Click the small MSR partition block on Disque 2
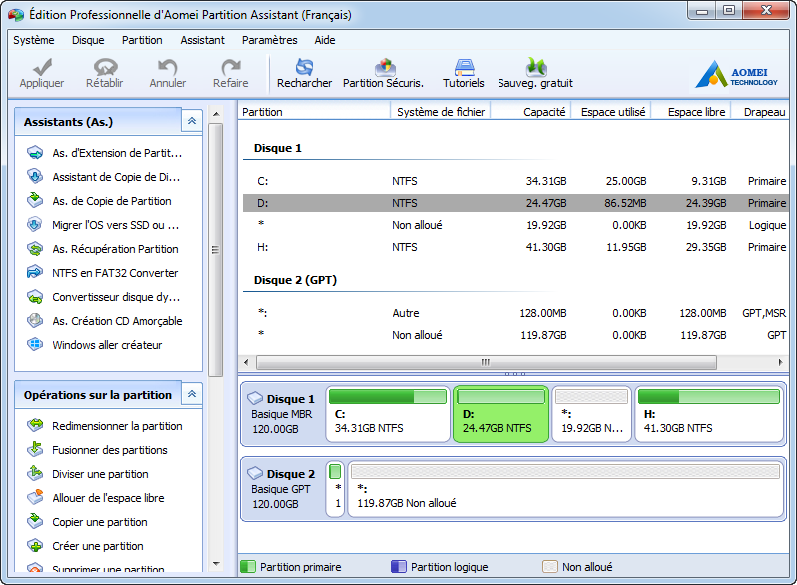The width and height of the screenshot is (797, 585). 335,489
